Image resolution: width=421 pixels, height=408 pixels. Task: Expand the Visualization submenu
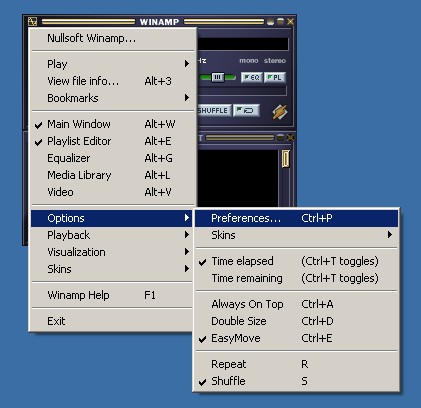112,252
